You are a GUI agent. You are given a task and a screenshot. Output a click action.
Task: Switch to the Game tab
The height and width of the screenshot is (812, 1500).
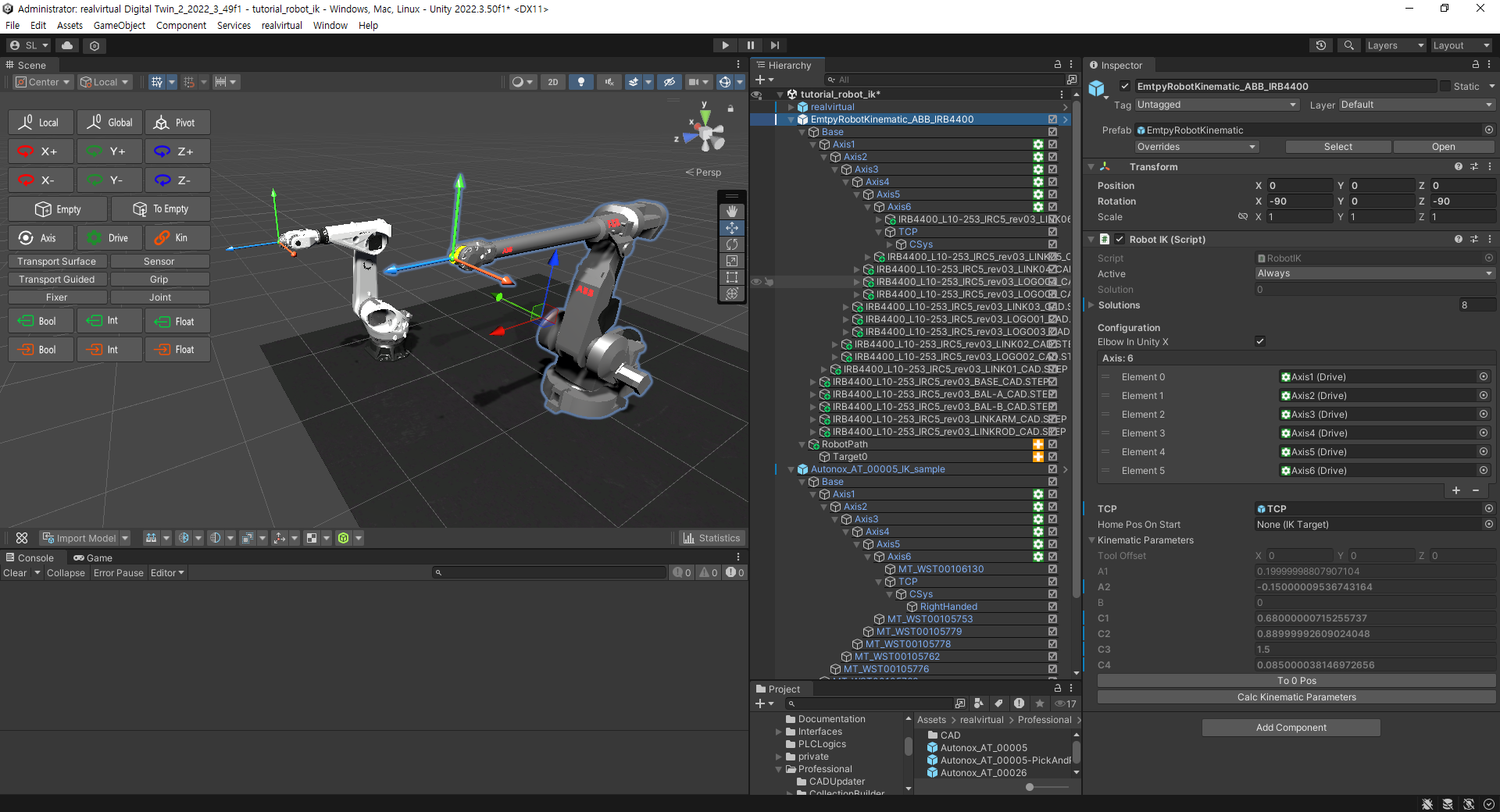(x=93, y=557)
